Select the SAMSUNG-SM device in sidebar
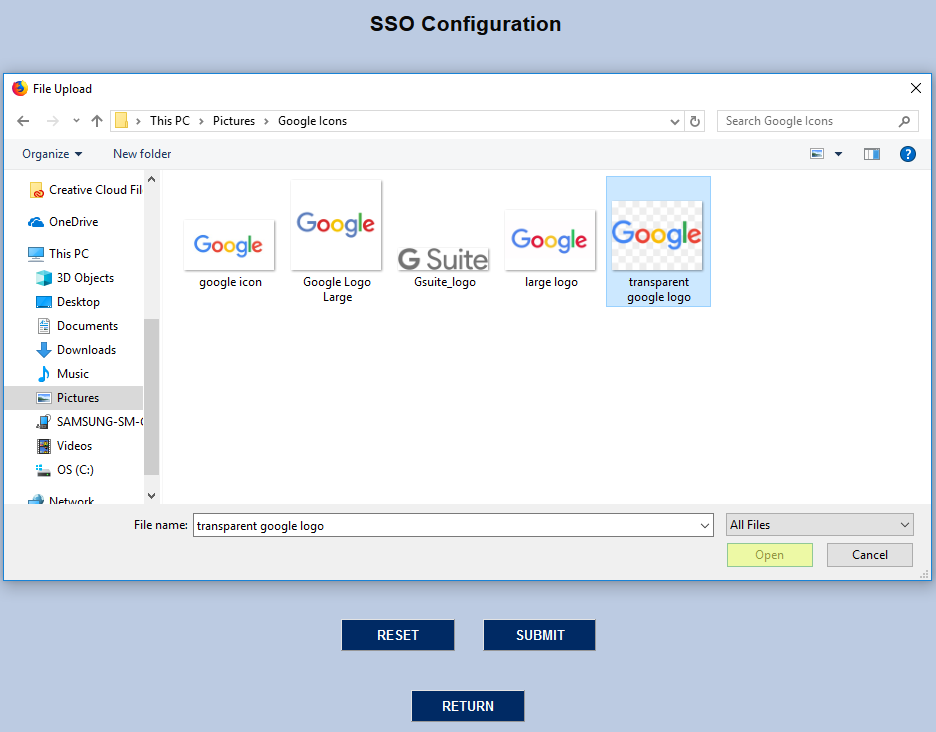This screenshot has height=732, width=936. (93, 421)
